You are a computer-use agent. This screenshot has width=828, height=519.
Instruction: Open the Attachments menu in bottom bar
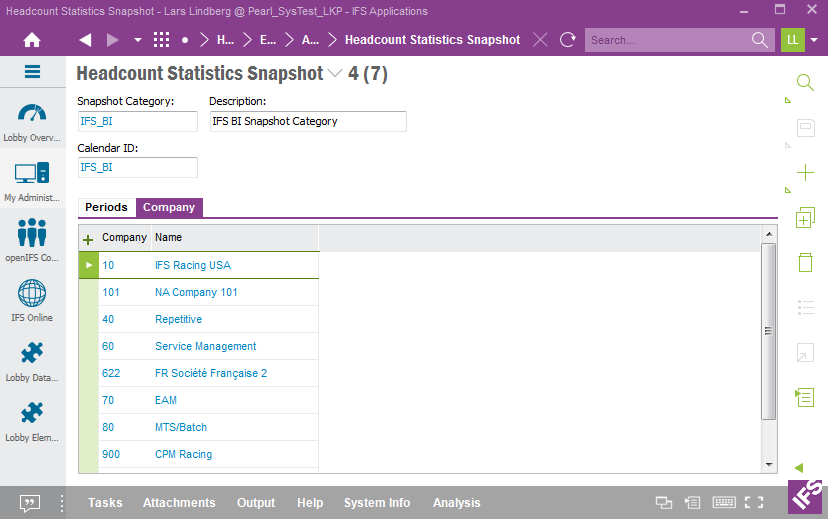(x=179, y=503)
